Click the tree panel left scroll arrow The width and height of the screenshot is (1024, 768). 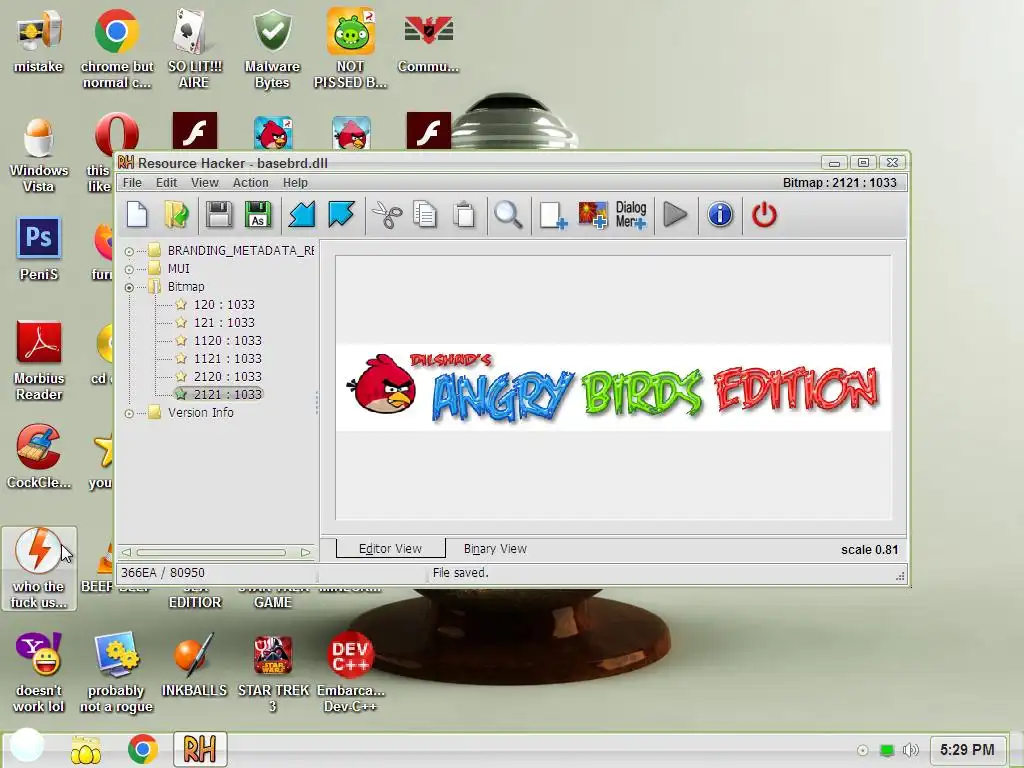pos(126,552)
